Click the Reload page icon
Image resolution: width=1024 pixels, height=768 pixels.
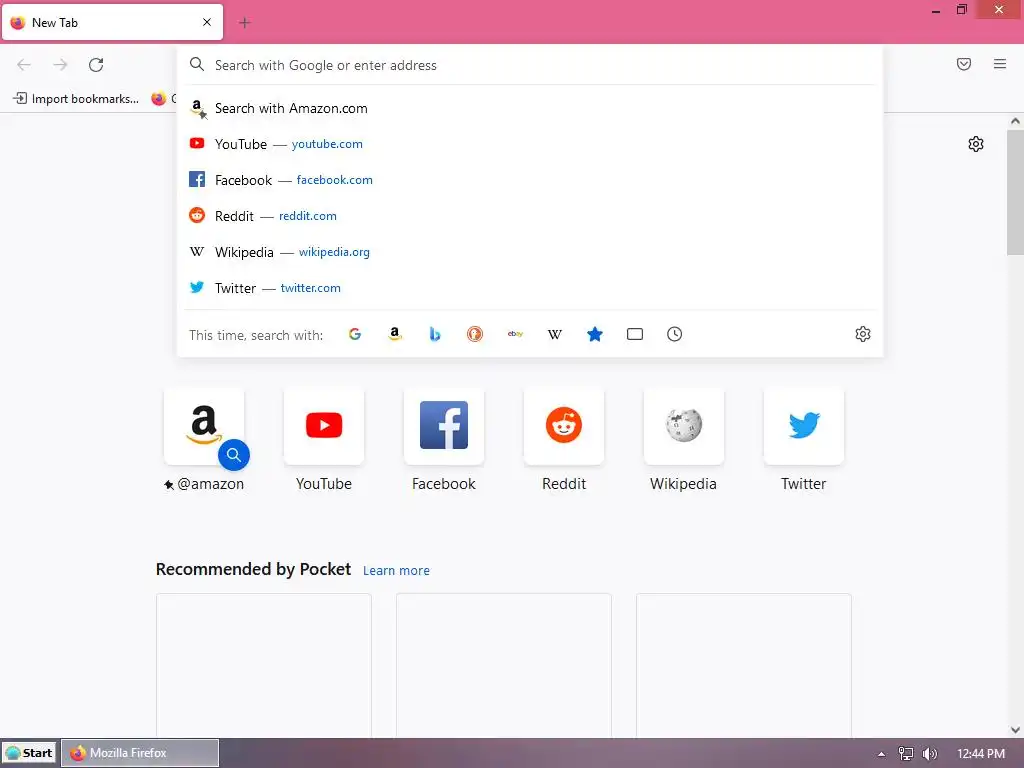(x=96, y=65)
